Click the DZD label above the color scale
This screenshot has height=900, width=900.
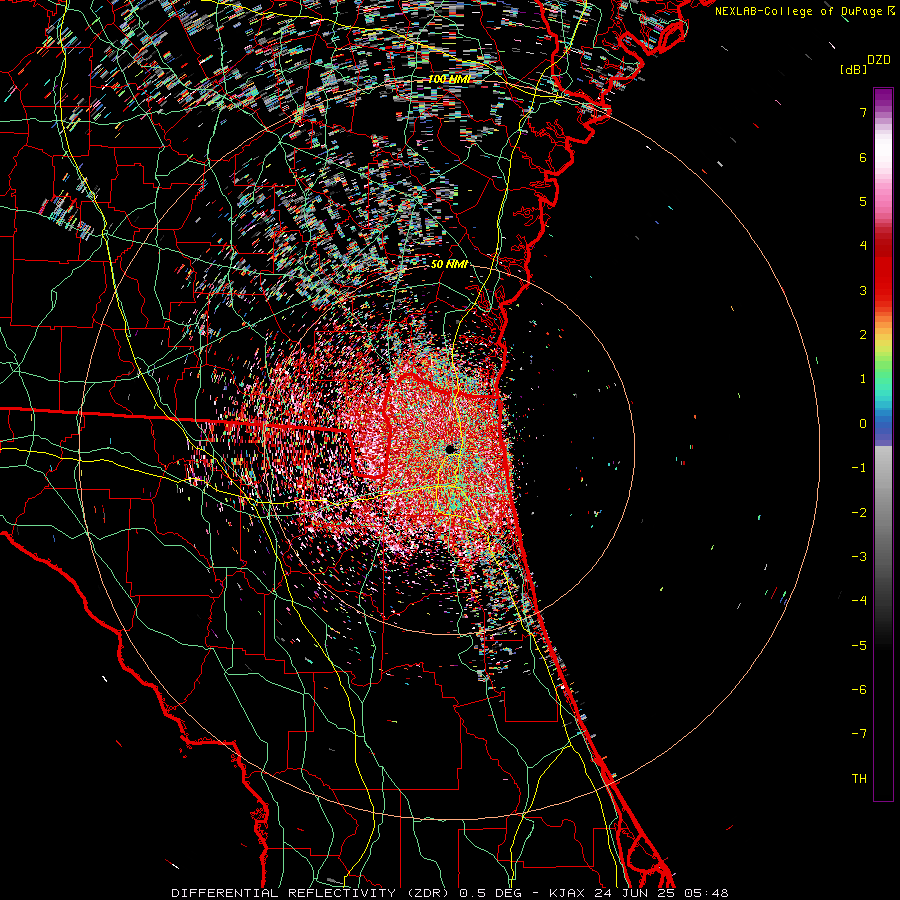click(878, 60)
